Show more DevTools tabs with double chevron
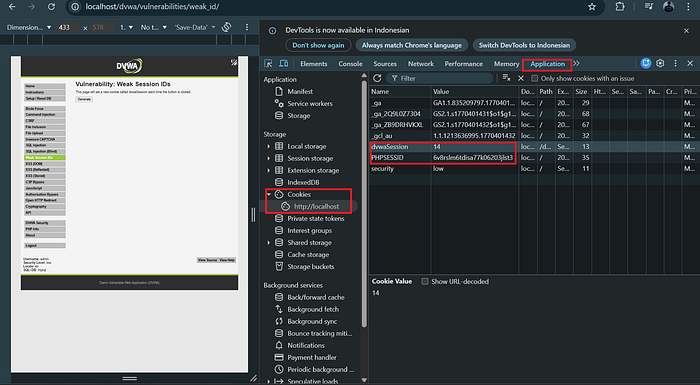 coord(576,63)
